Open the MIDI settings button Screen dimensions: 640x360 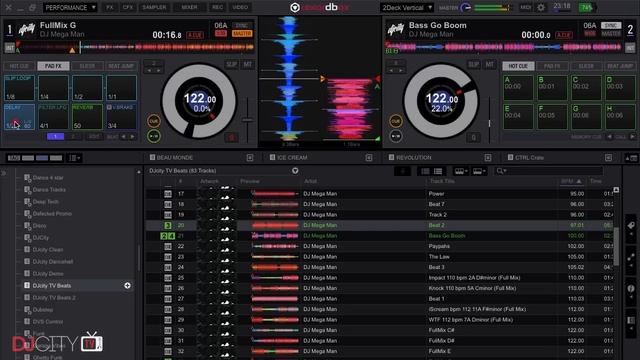click(x=525, y=7)
